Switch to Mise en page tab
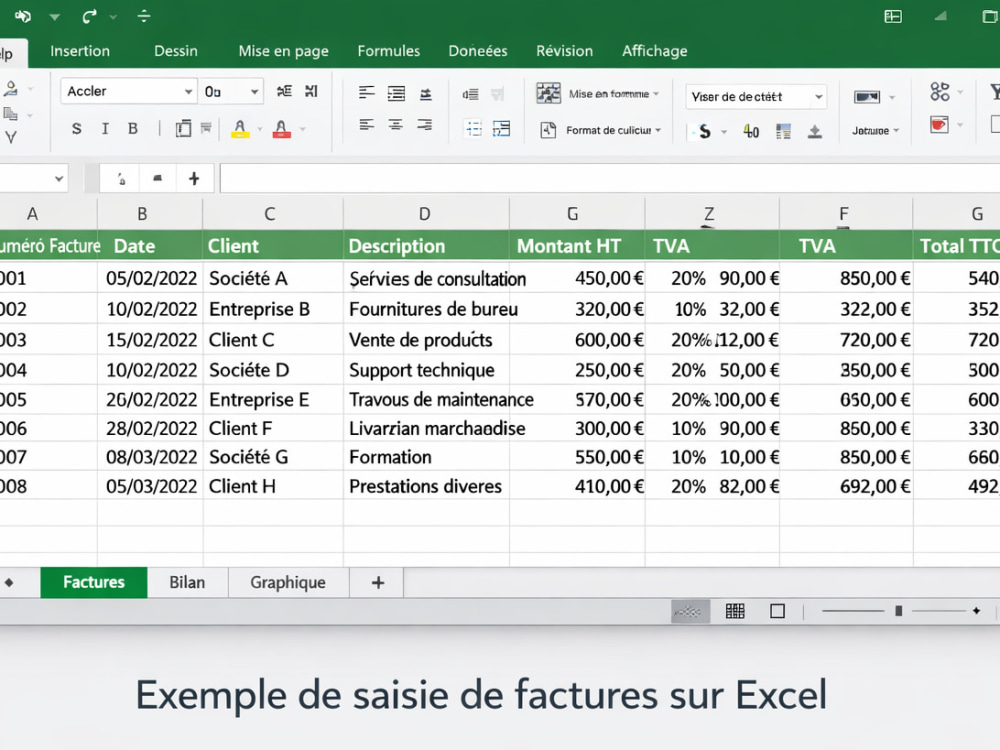Viewport: 1000px width, 750px height. 283,51
